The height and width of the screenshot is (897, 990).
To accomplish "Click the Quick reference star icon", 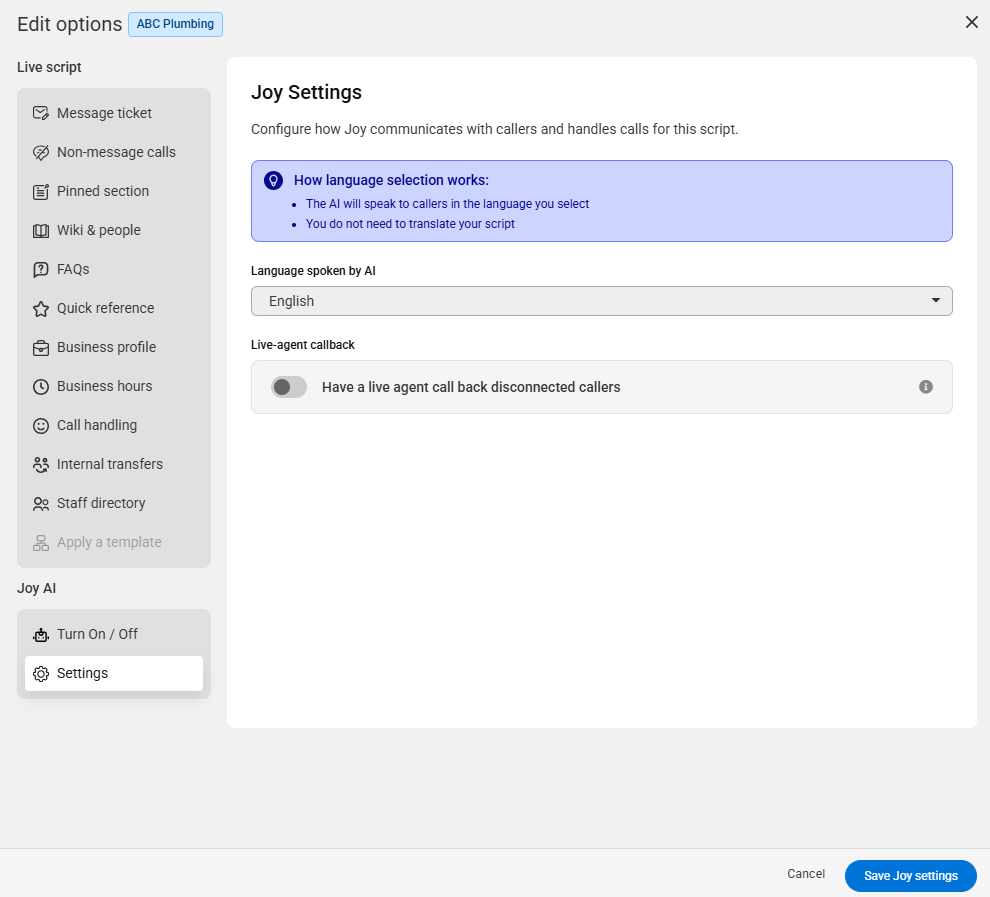I will coord(41,309).
